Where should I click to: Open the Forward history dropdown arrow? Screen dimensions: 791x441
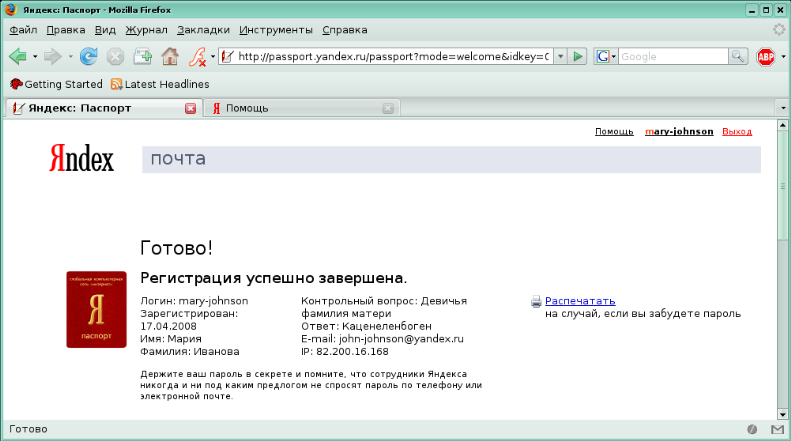pyautogui.click(x=70, y=57)
